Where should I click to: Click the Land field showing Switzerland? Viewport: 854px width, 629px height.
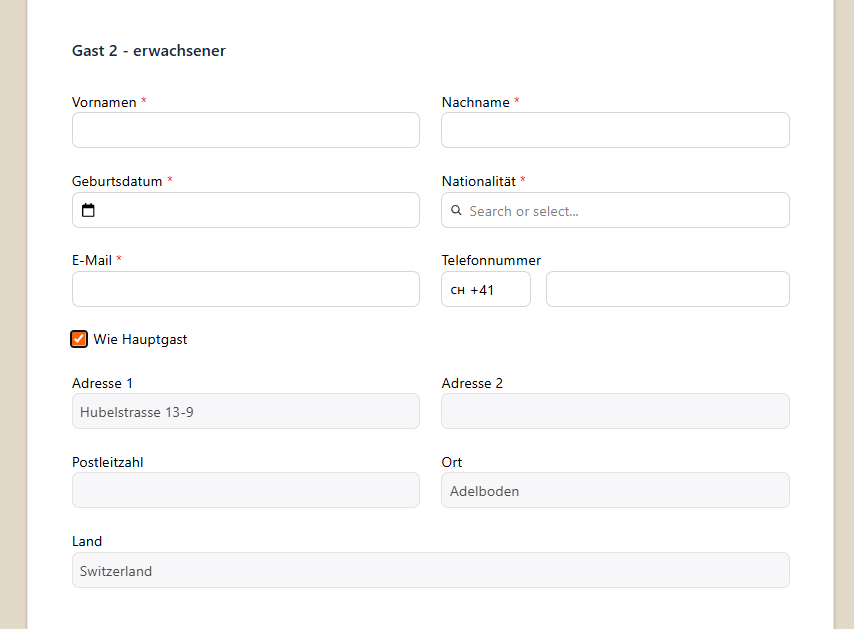[x=430, y=570]
